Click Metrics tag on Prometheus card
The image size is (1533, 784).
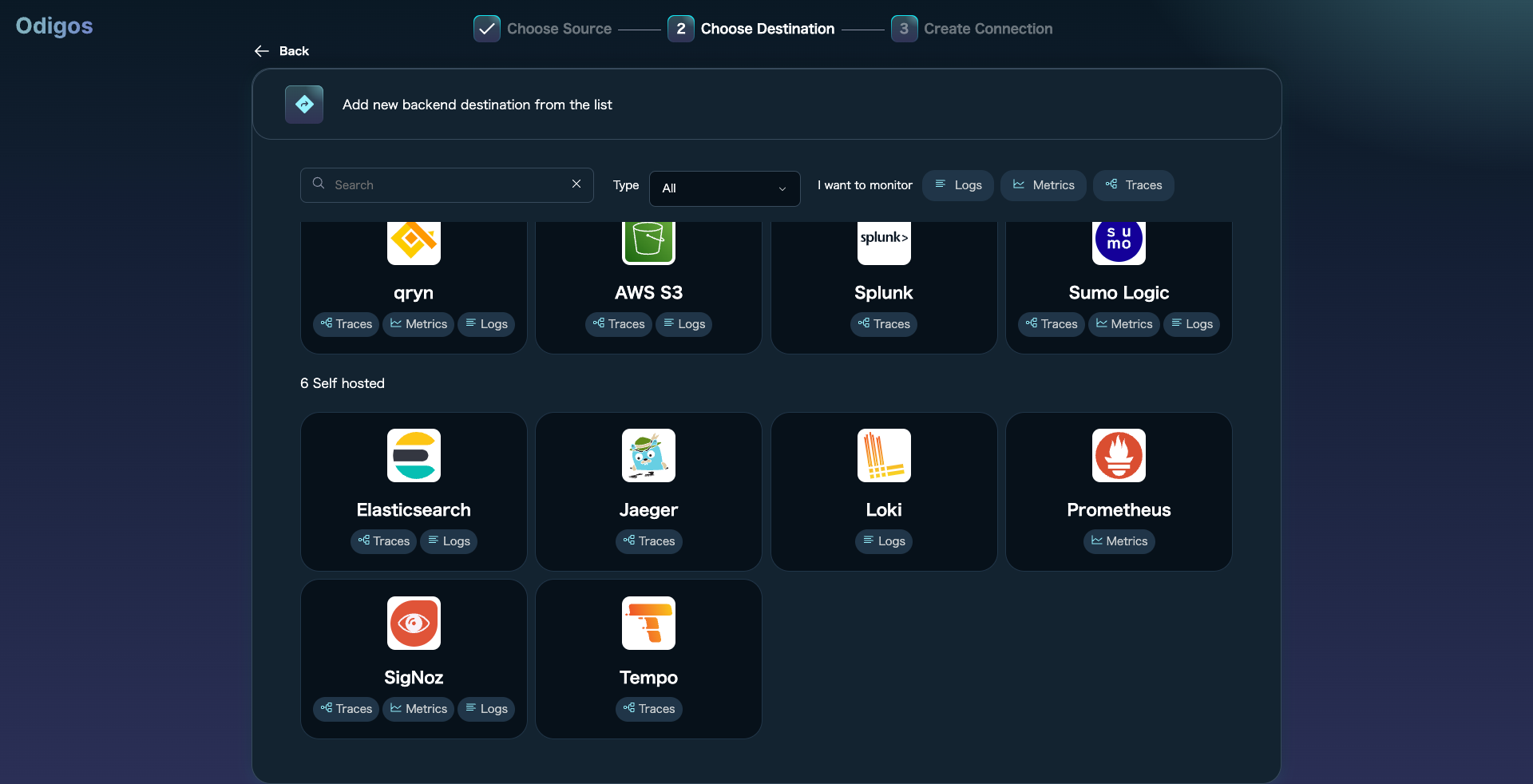(1119, 541)
